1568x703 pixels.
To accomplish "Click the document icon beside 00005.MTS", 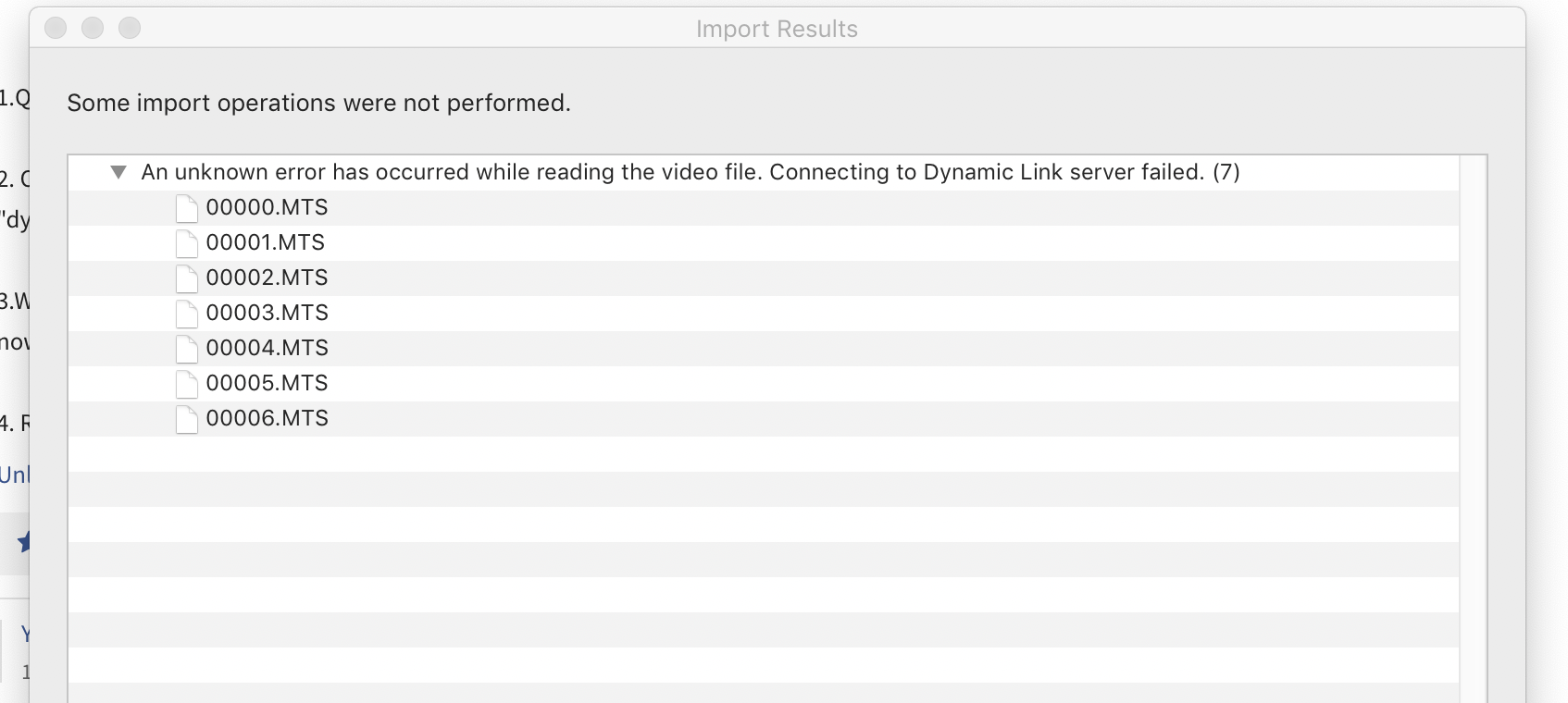I will 186,384.
